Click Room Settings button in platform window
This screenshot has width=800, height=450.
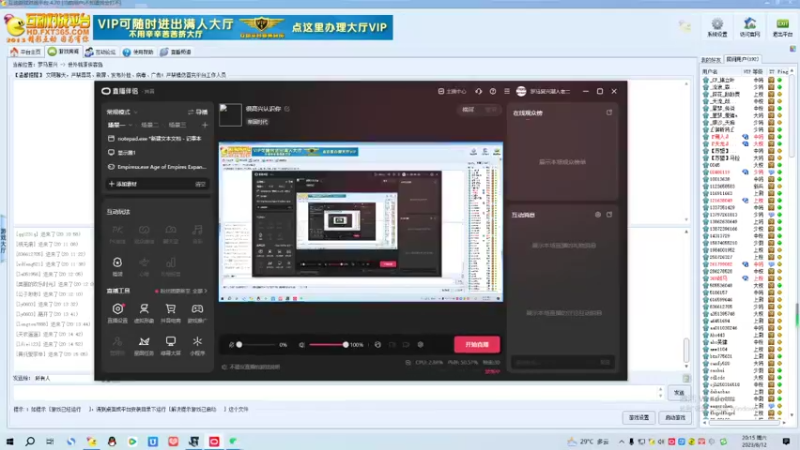click(639, 418)
